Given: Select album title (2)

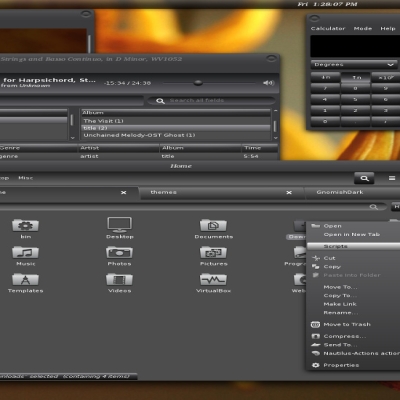Looking at the screenshot, I should pyautogui.click(x=176, y=128).
